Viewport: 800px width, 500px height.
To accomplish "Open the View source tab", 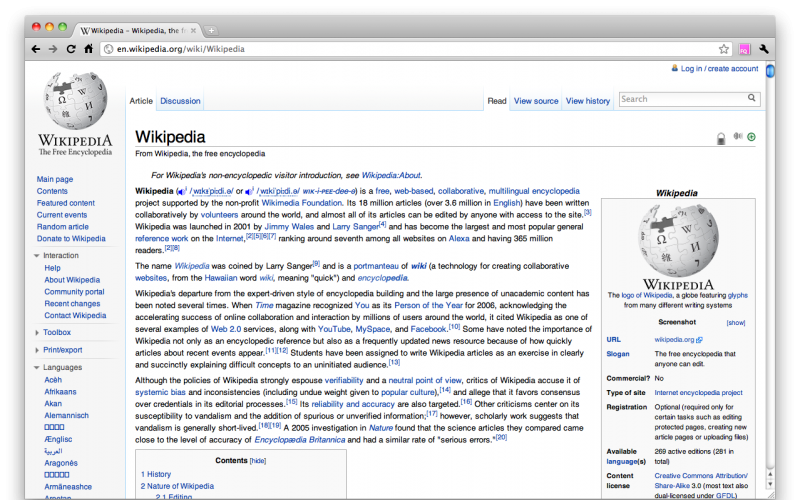I will pyautogui.click(x=536, y=101).
